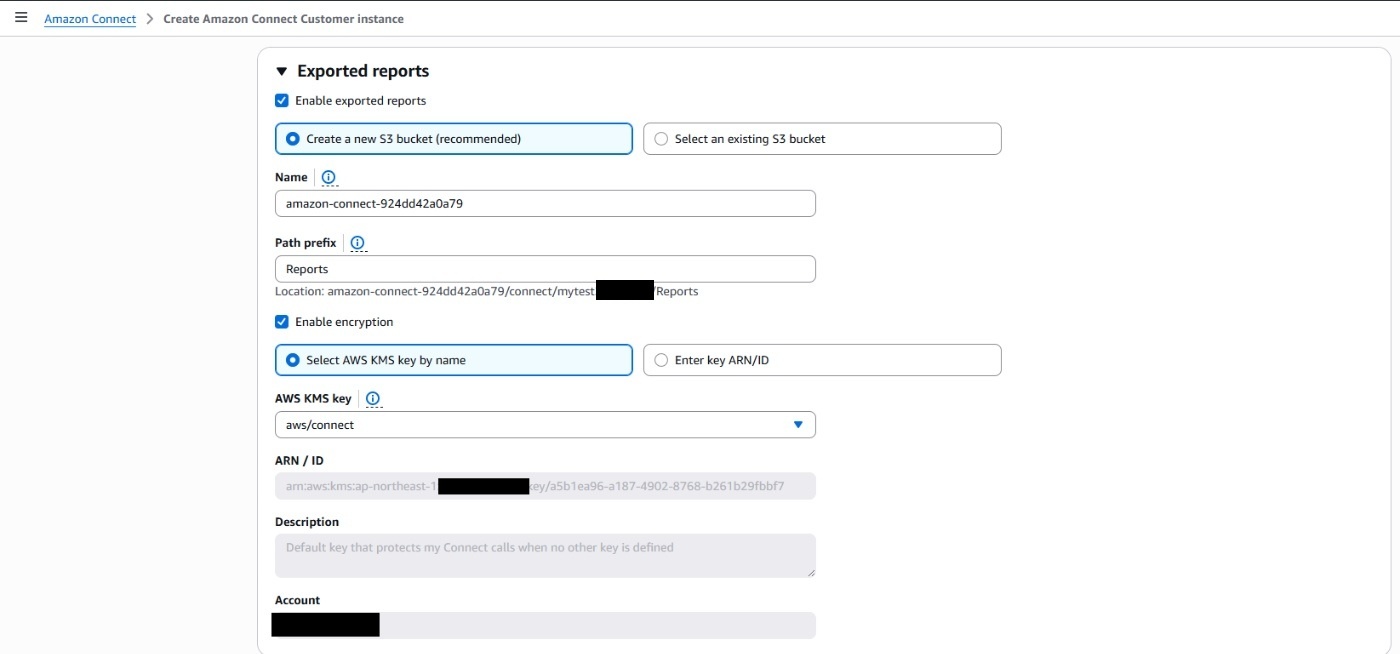Click the disabled ARN / ID field
The image size is (1400, 654).
tap(545, 486)
